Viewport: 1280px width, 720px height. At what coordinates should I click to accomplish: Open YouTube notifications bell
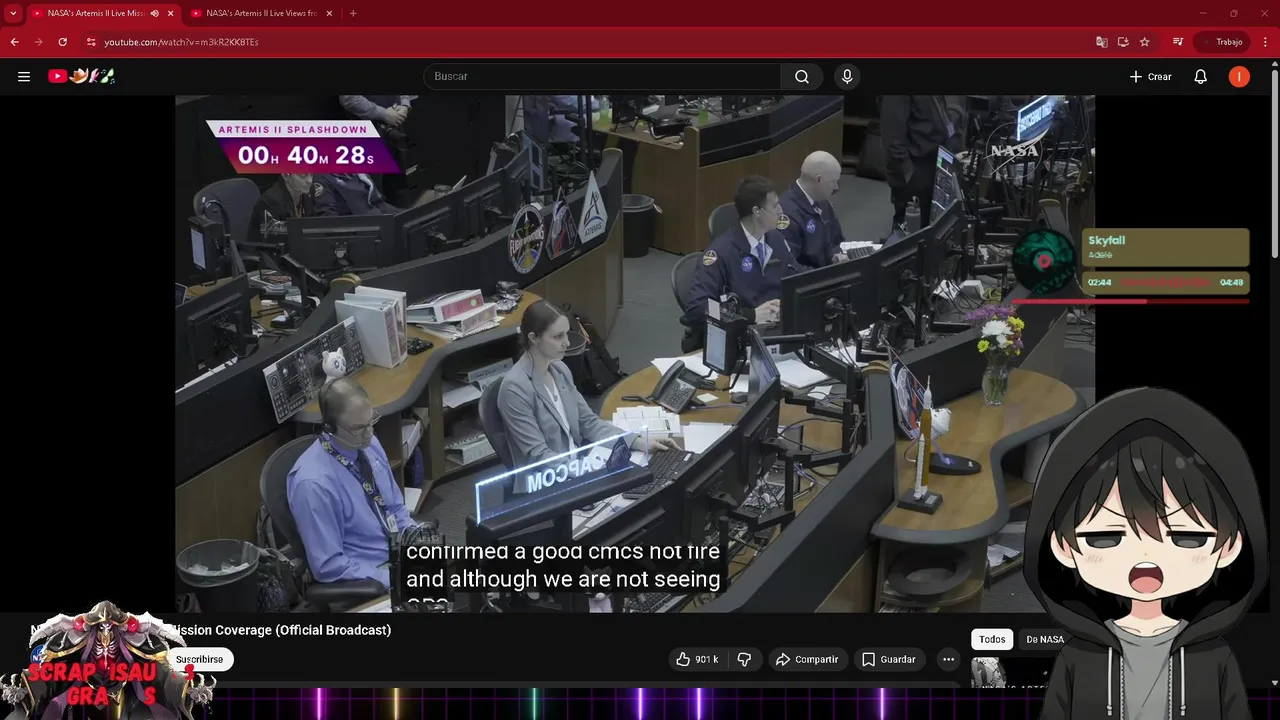tap(1201, 76)
